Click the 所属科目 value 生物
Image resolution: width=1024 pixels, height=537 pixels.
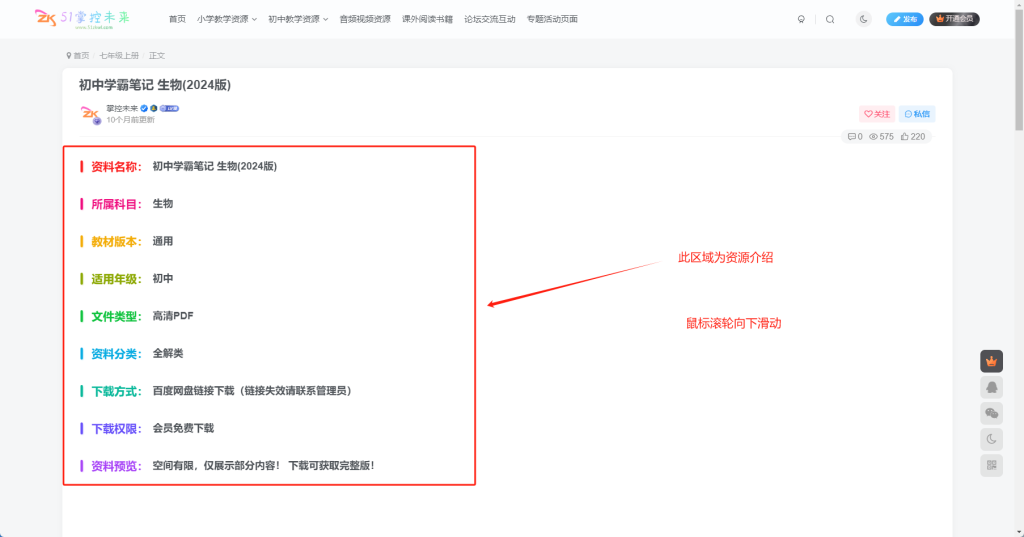pyautogui.click(x=163, y=204)
